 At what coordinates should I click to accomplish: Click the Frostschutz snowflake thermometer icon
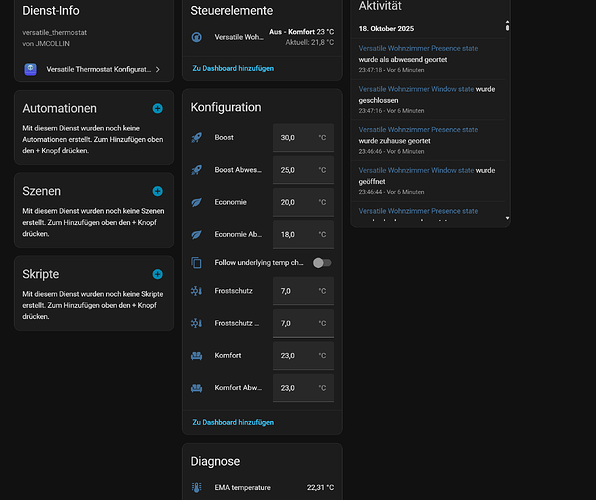coord(197,291)
